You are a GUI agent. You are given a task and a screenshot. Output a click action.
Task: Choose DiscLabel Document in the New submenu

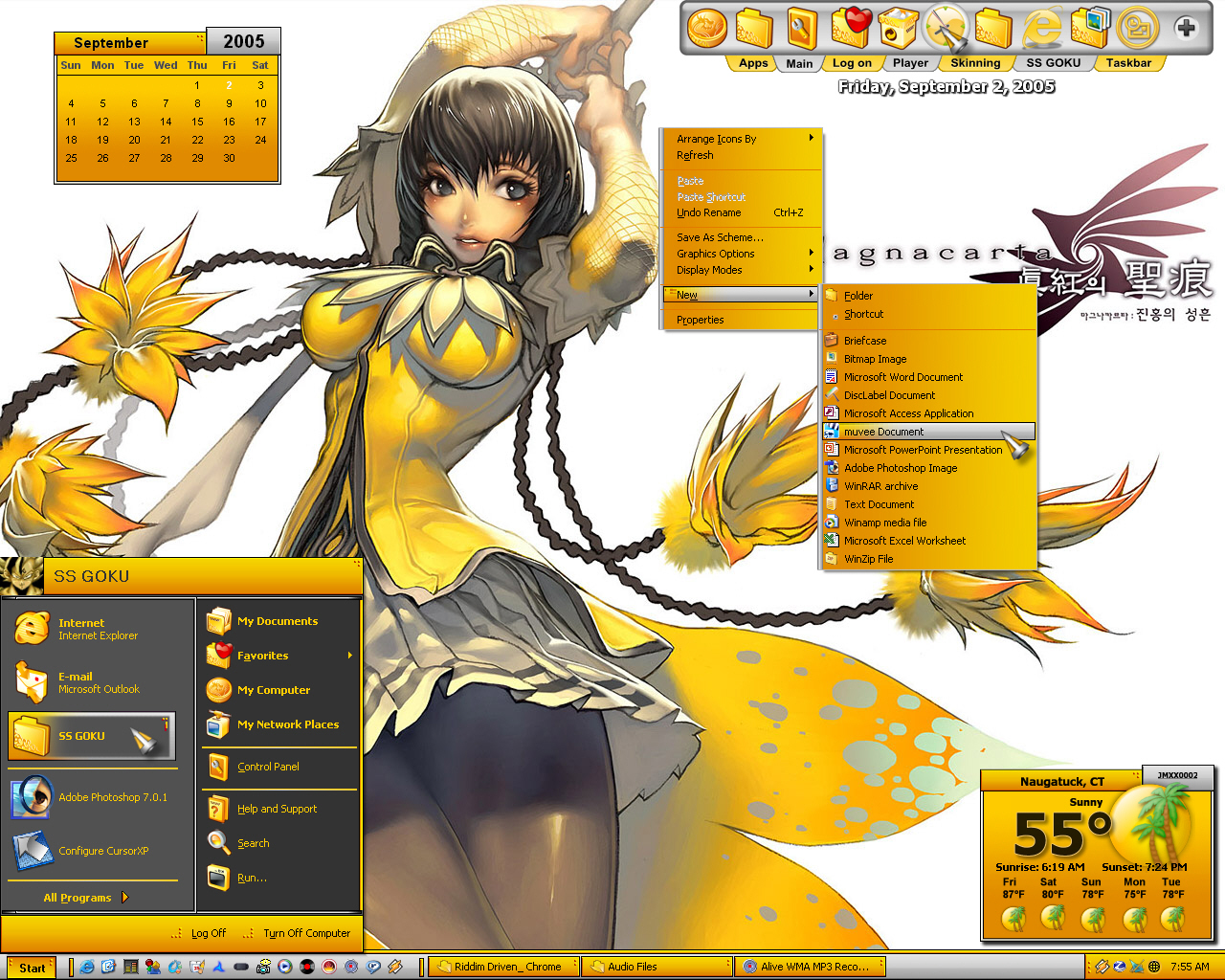tap(928, 395)
